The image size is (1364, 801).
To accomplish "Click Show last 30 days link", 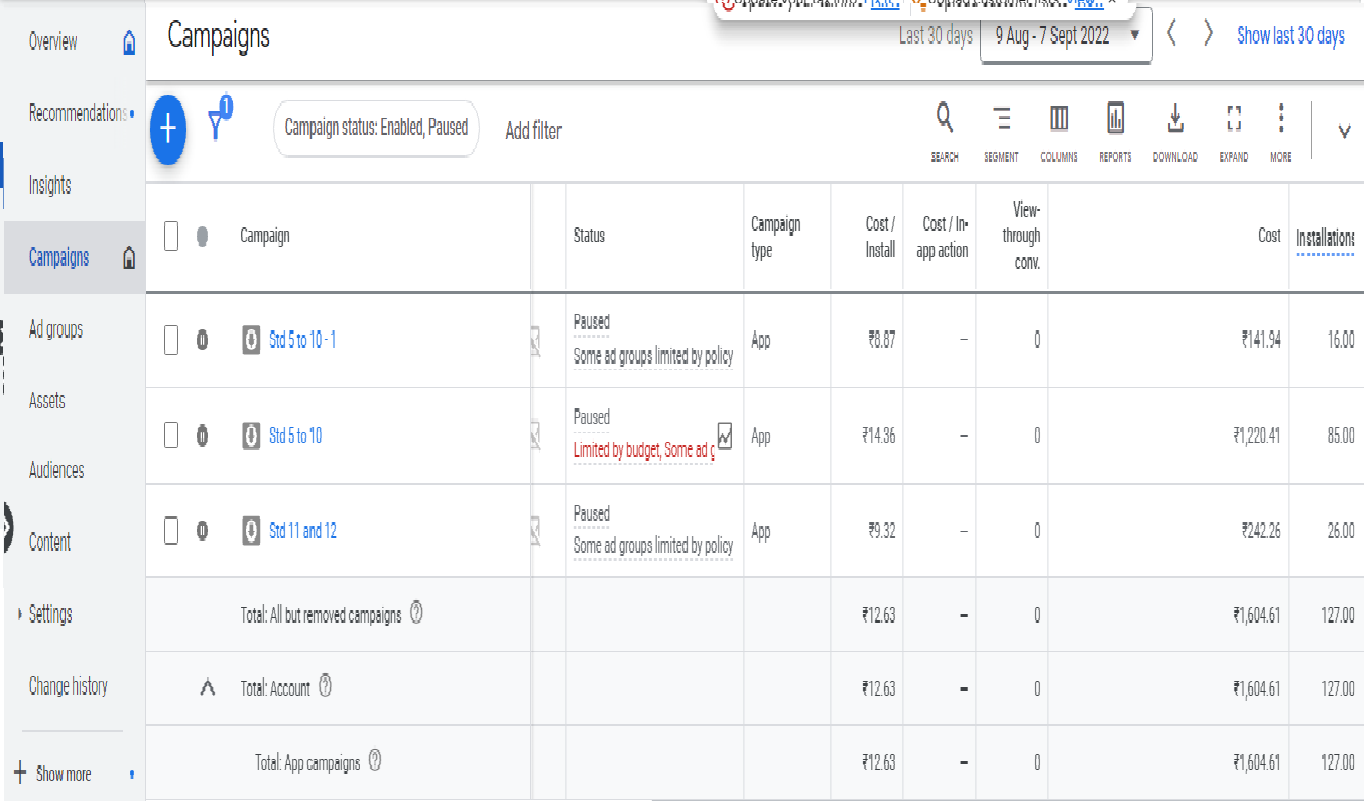I will [x=1290, y=36].
